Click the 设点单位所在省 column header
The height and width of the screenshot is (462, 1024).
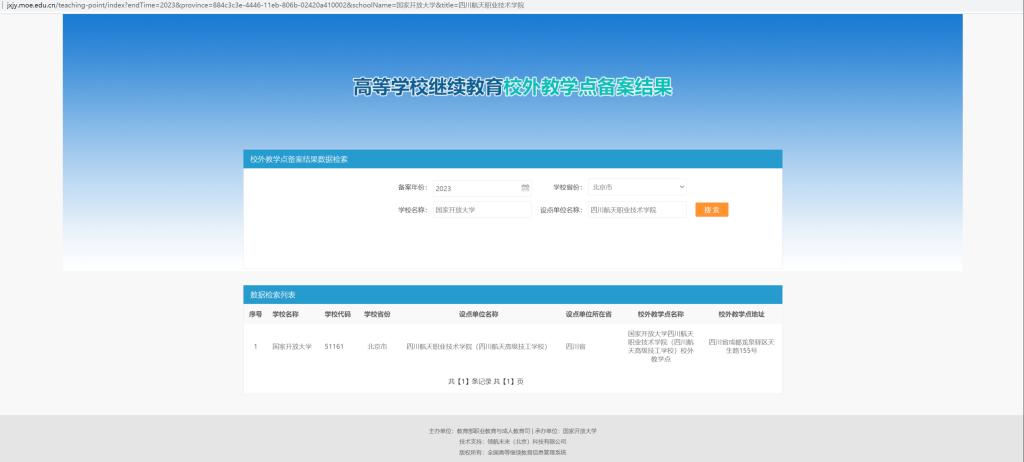[588, 314]
